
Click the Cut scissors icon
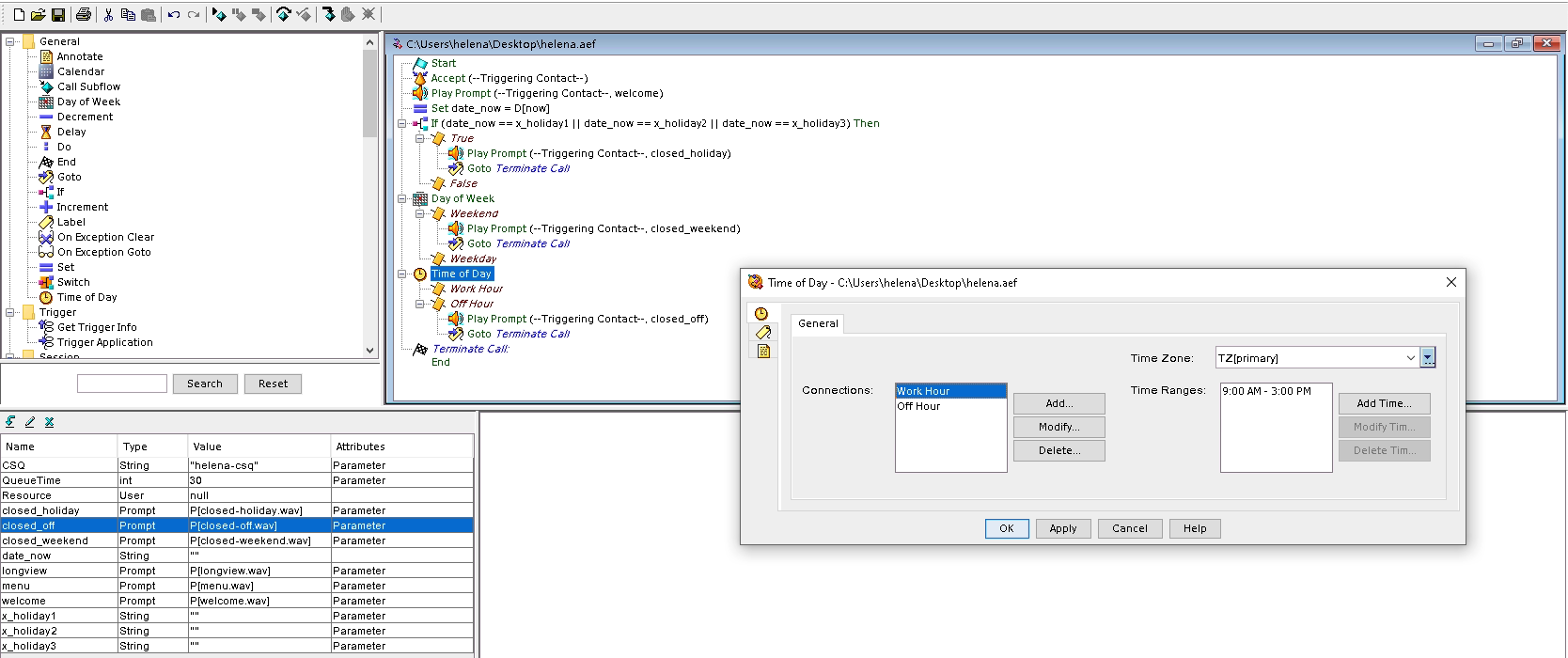point(108,14)
